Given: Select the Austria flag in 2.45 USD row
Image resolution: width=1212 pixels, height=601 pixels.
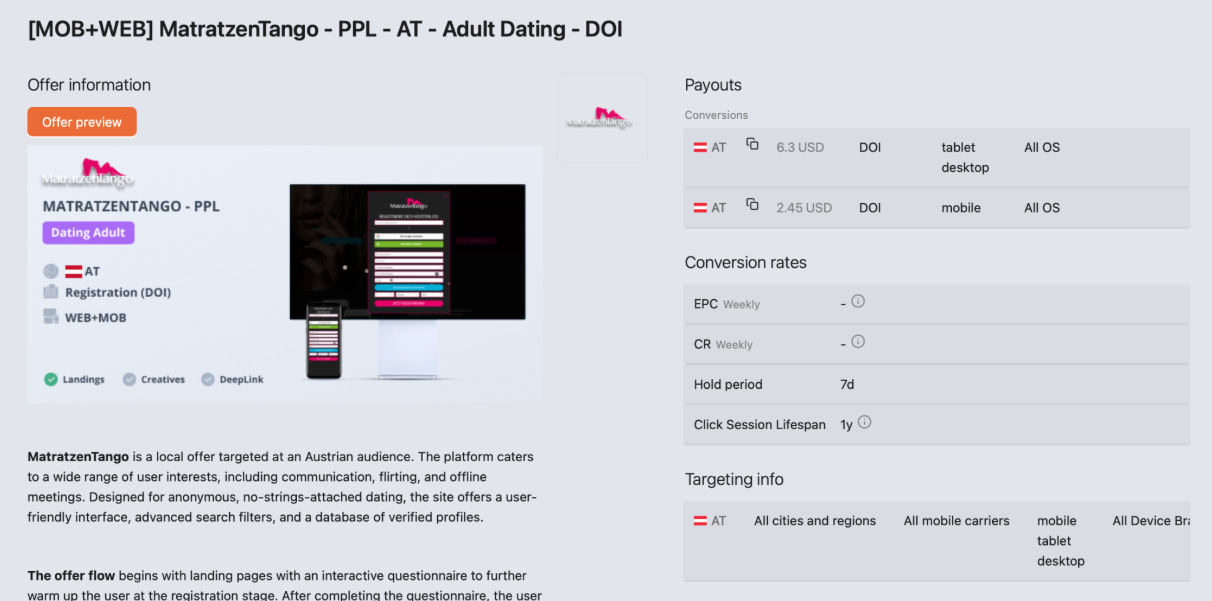Looking at the screenshot, I should 701,208.
